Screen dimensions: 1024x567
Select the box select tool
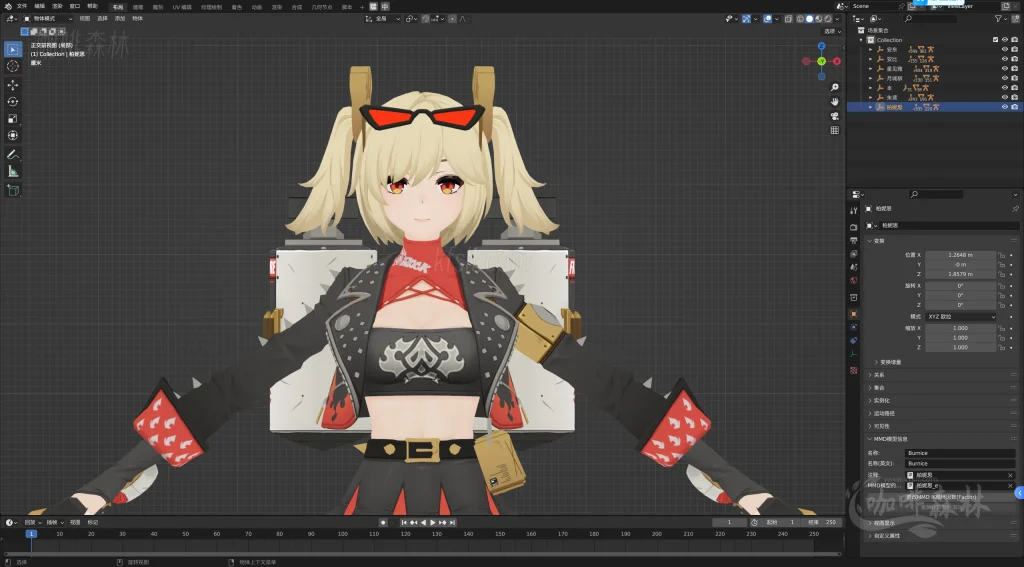[x=12, y=49]
